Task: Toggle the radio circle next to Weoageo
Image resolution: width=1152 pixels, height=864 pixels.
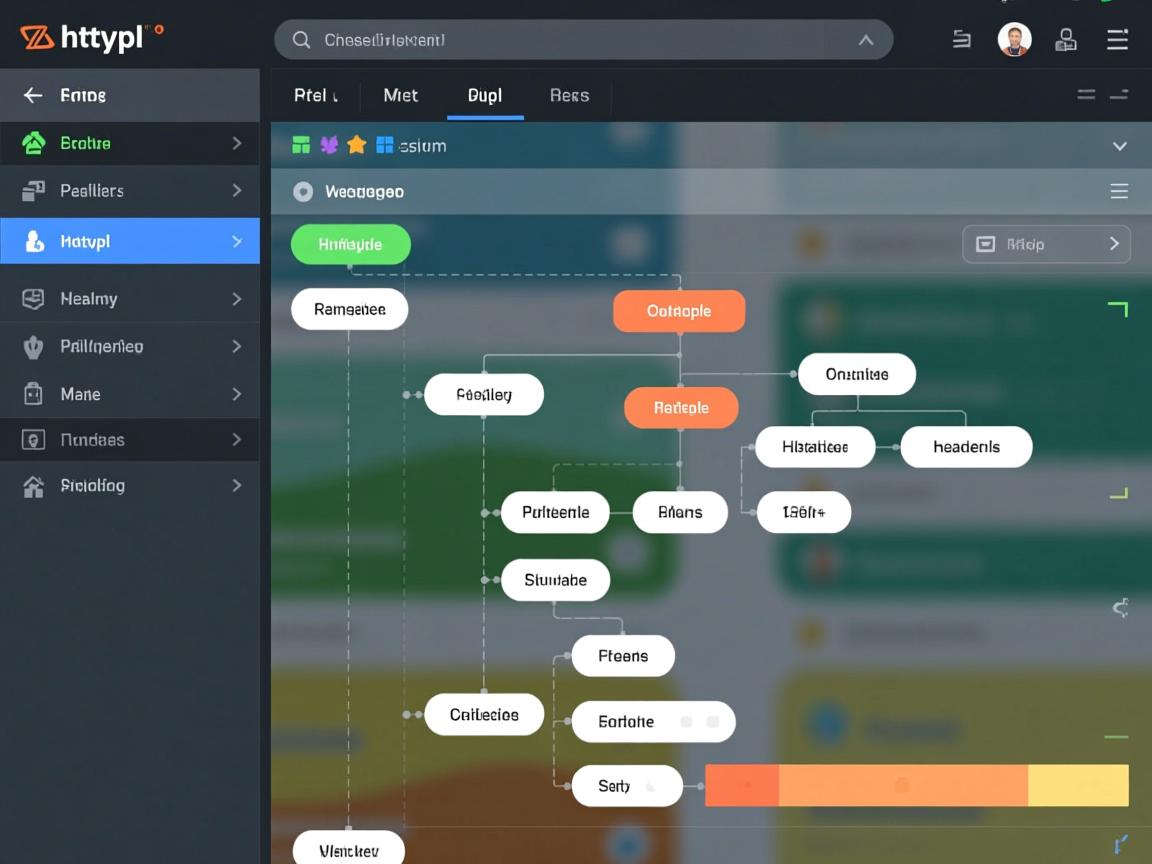Action: (x=303, y=192)
